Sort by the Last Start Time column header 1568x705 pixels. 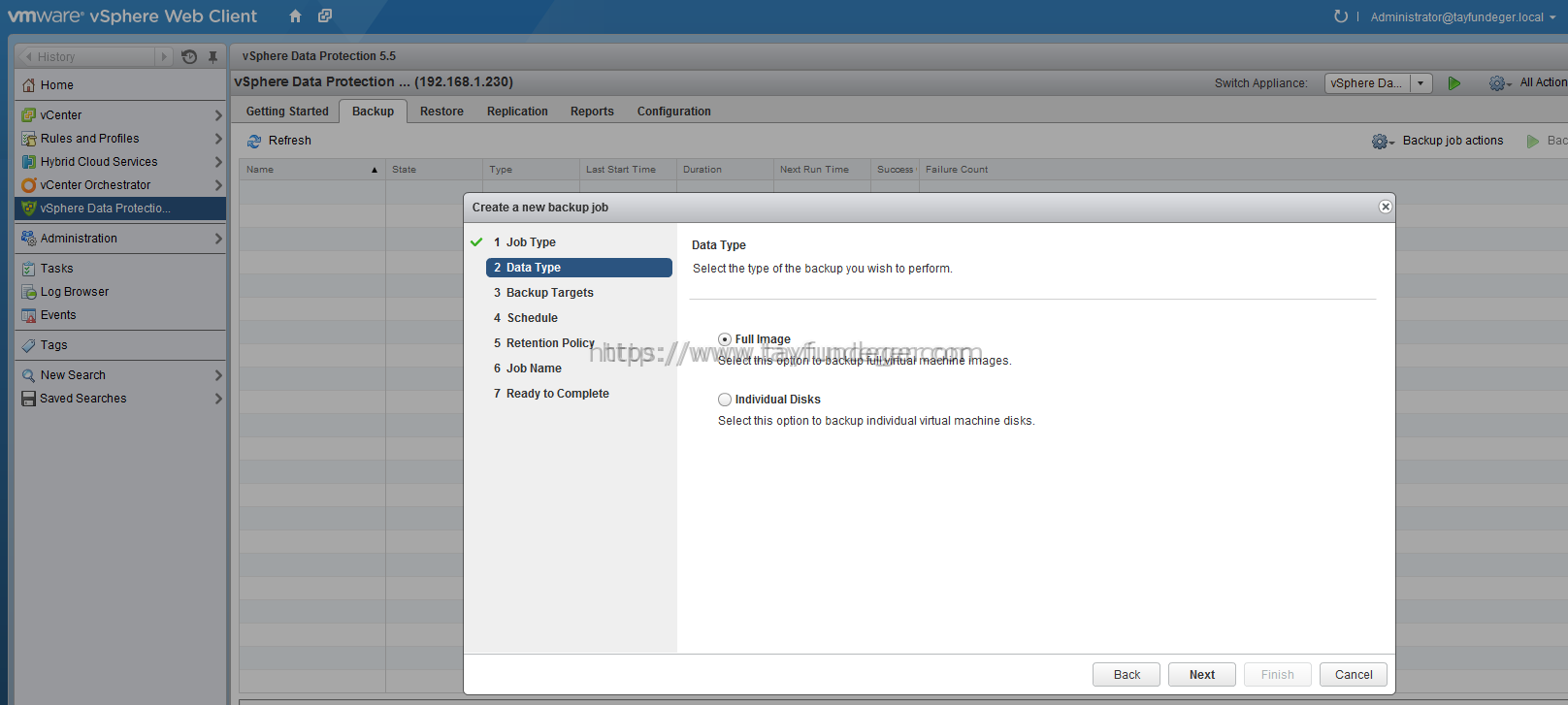(628, 170)
